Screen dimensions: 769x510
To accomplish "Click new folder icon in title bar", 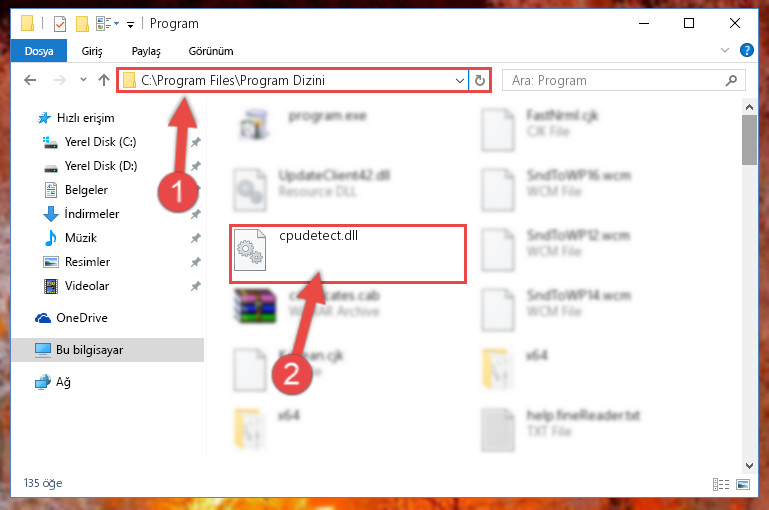I will [82, 24].
